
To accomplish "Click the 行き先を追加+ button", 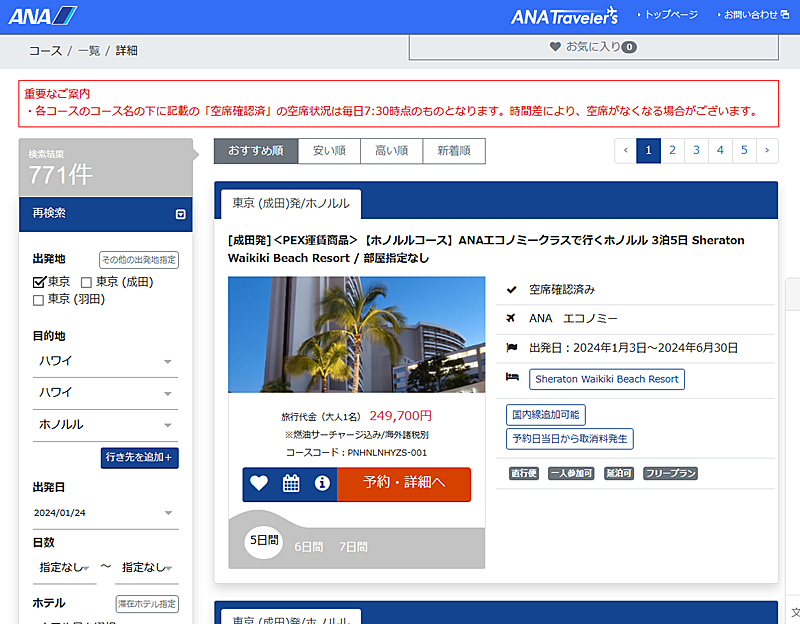I will 139,458.
